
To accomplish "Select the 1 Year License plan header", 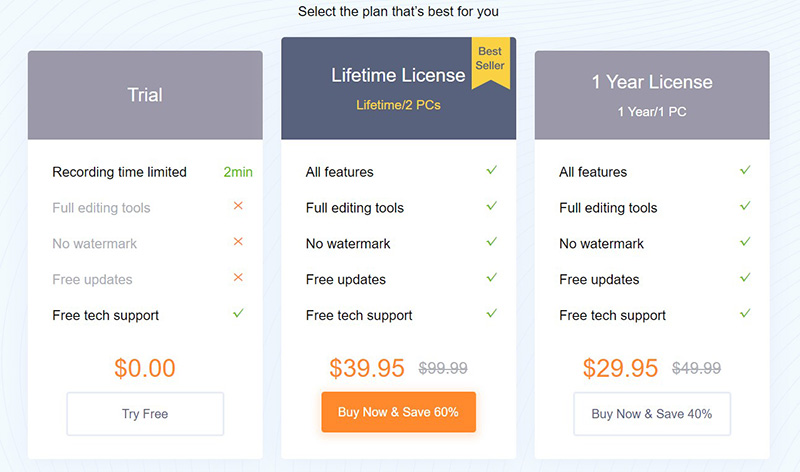I will click(x=652, y=95).
